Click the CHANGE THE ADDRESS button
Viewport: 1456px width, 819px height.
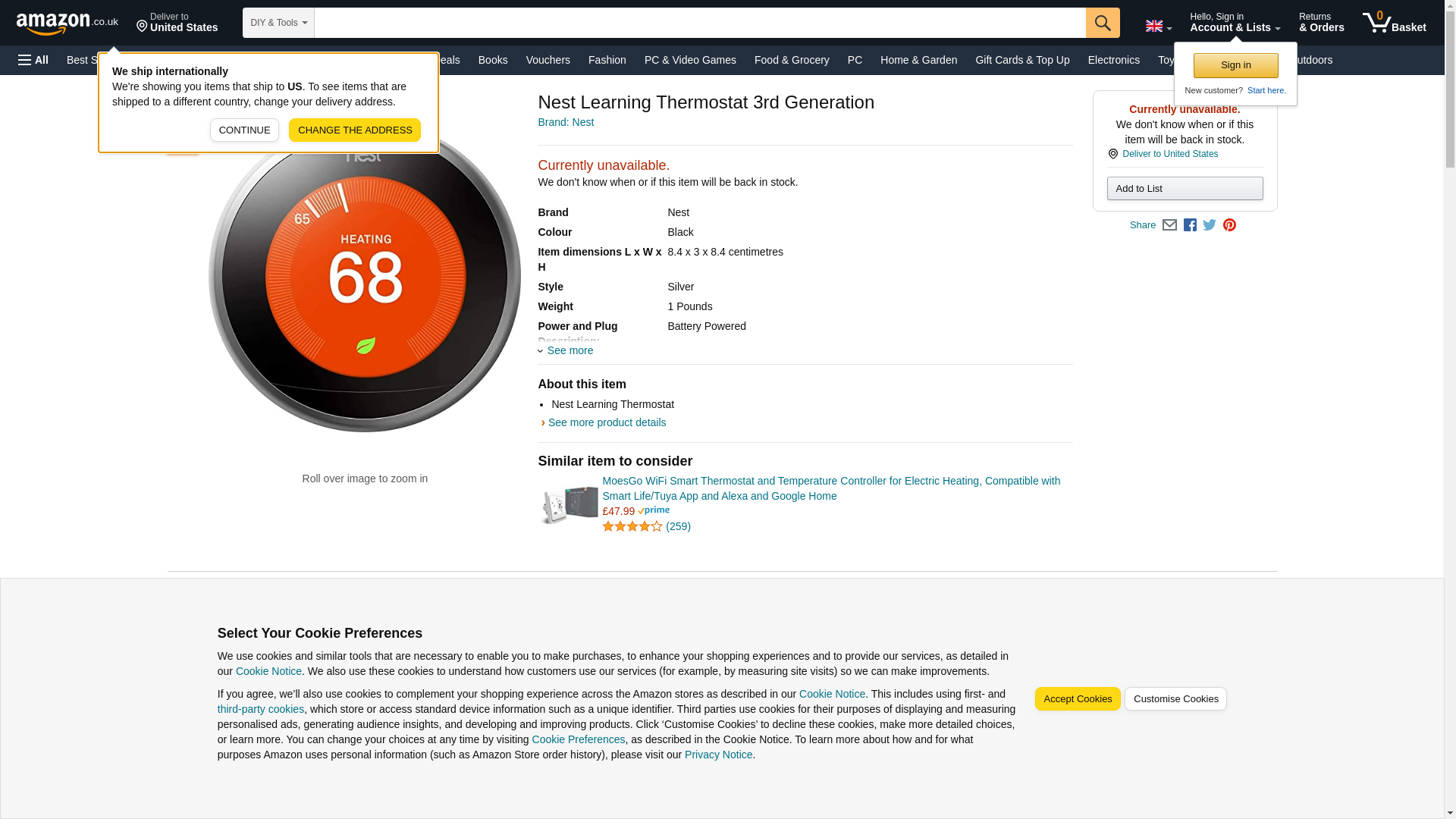[354, 130]
